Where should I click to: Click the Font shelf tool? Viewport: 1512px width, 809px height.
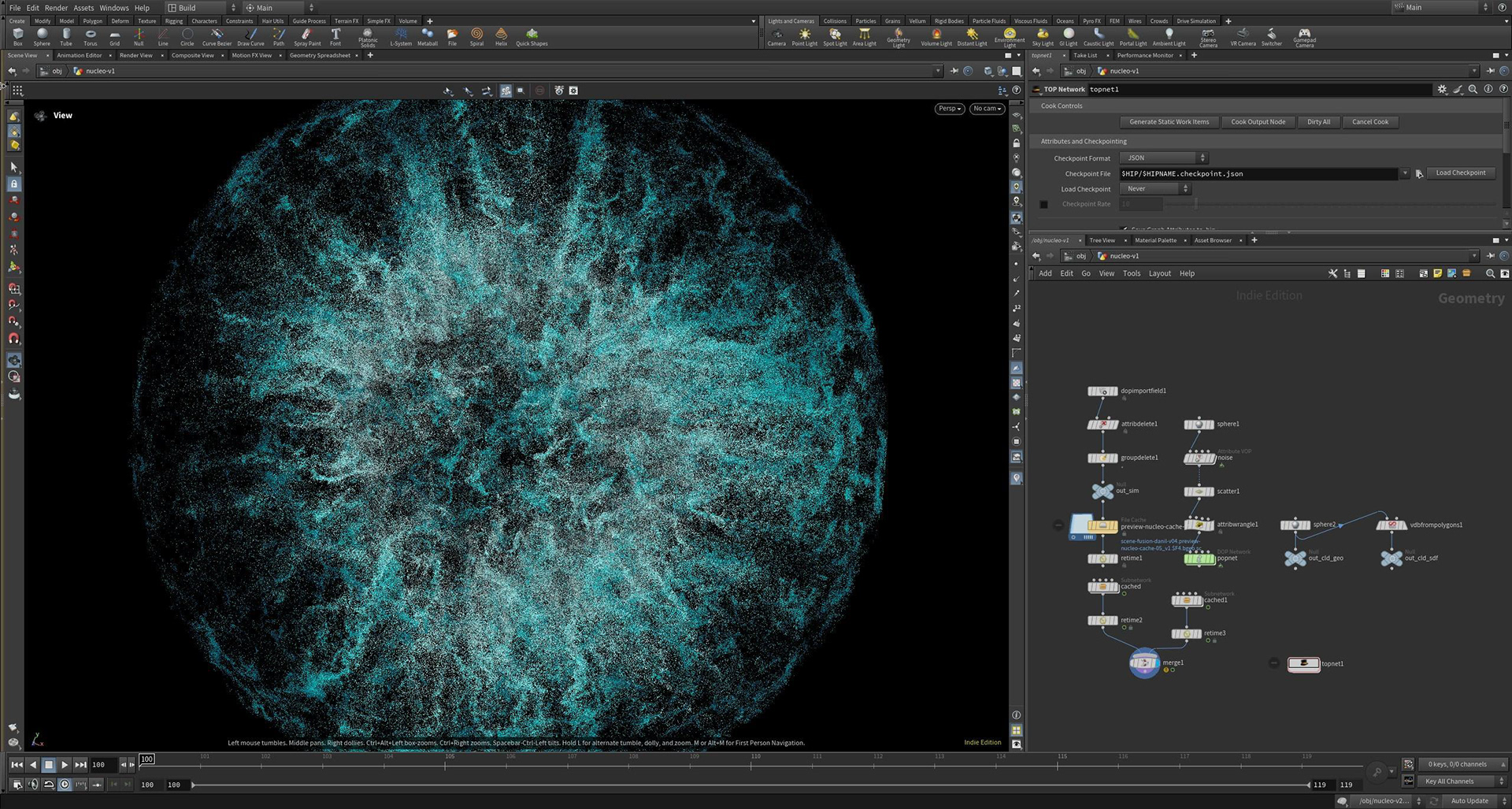pos(335,36)
